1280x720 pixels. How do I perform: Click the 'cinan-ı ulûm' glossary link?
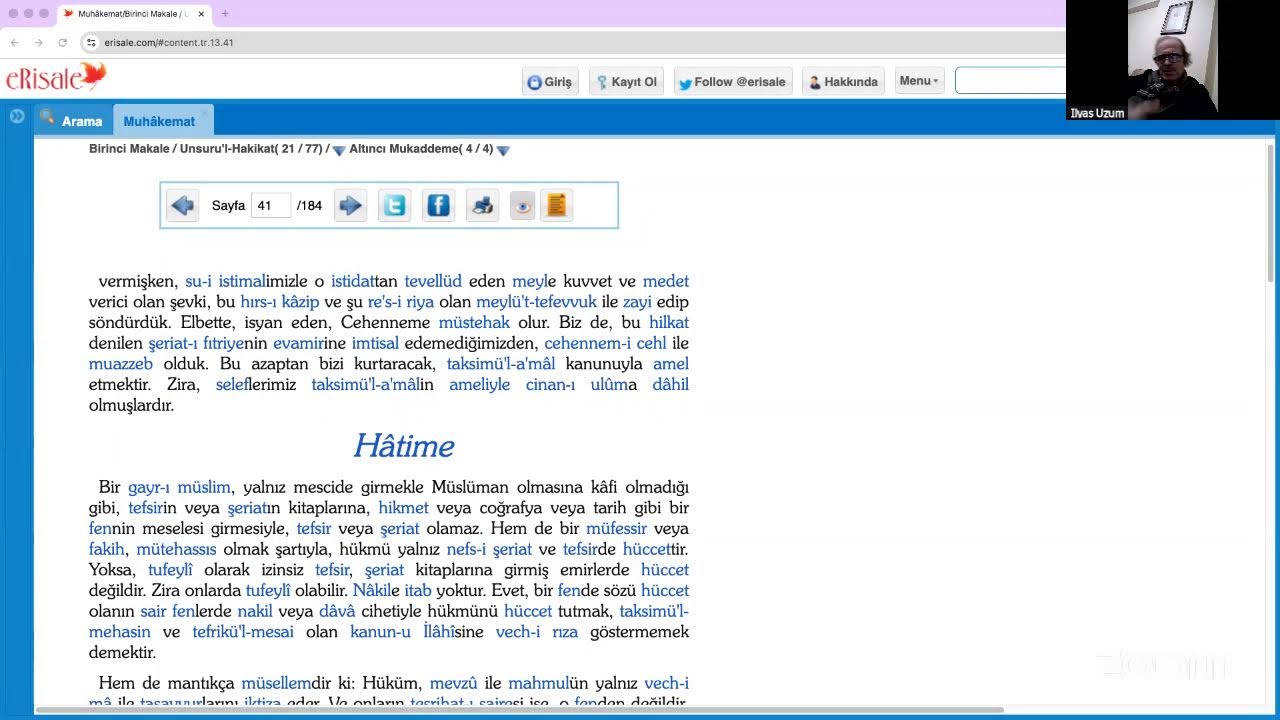point(576,384)
